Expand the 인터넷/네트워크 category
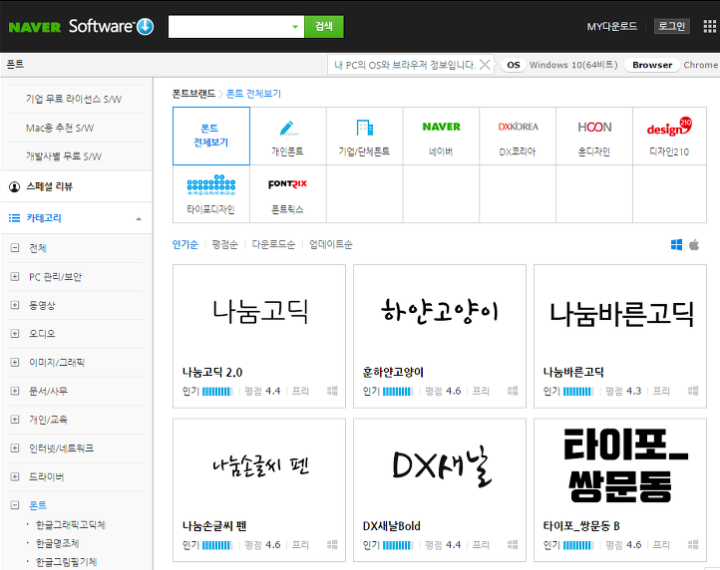Screen dimensions: 720x570 click(15, 448)
